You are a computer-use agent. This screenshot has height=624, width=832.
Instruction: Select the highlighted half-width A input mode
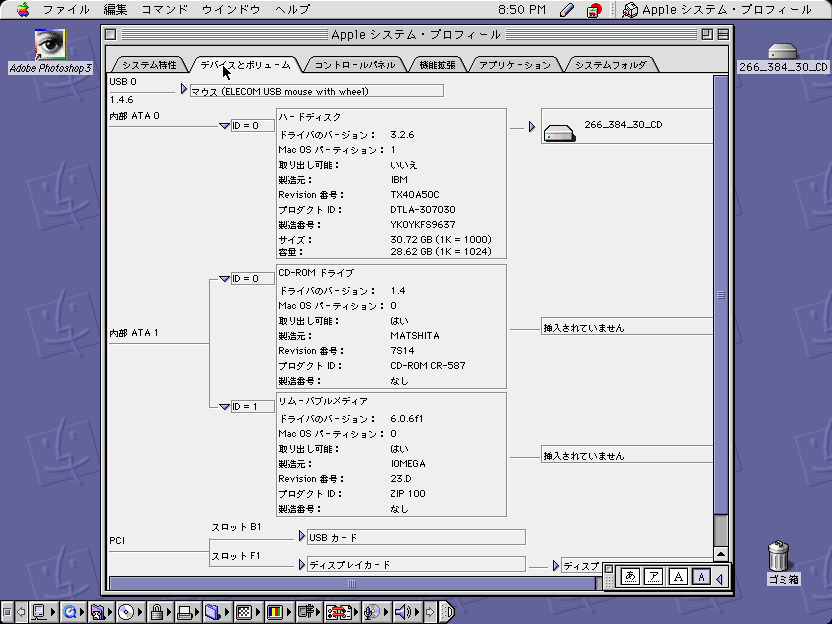[x=701, y=576]
